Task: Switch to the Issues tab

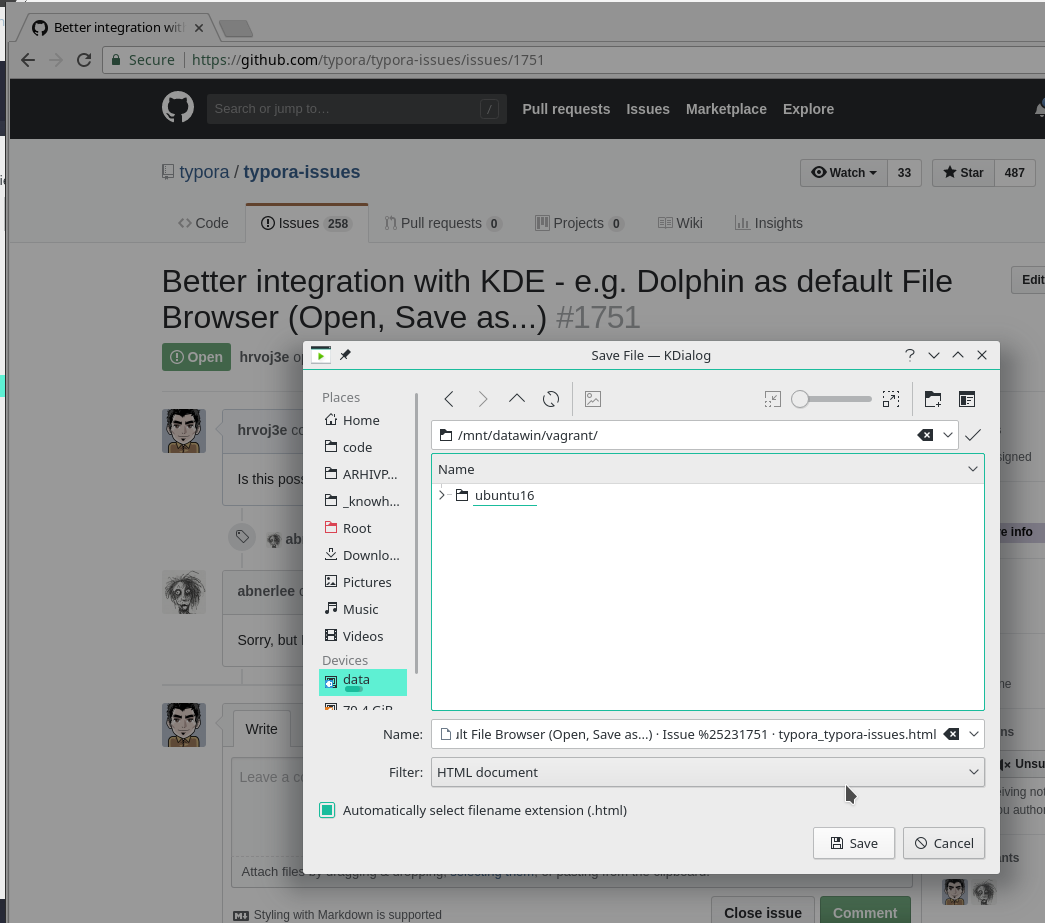Action: click(306, 222)
